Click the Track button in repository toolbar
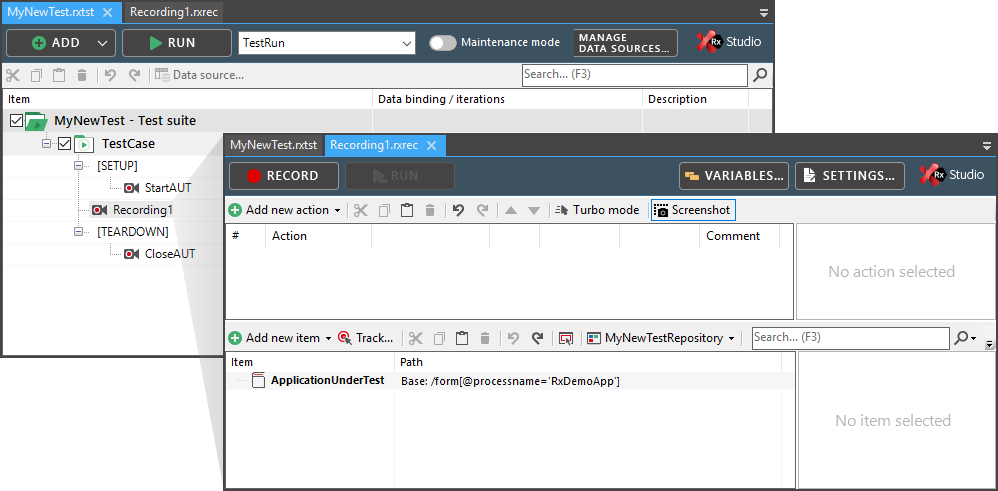 (365, 338)
